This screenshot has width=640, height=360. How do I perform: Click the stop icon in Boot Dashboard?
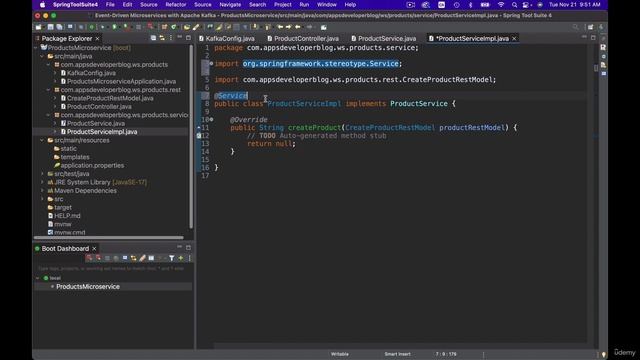pos(107,258)
